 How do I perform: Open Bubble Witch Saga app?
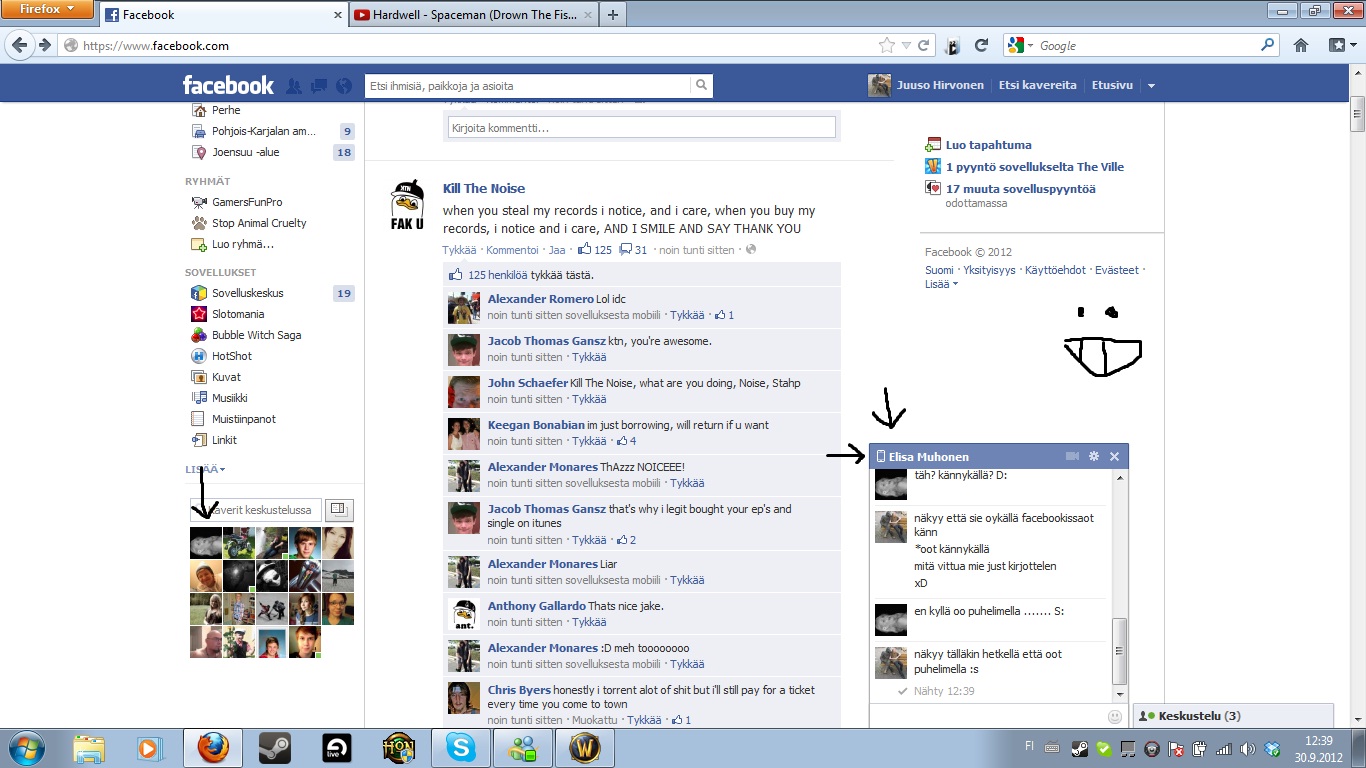click(256, 335)
